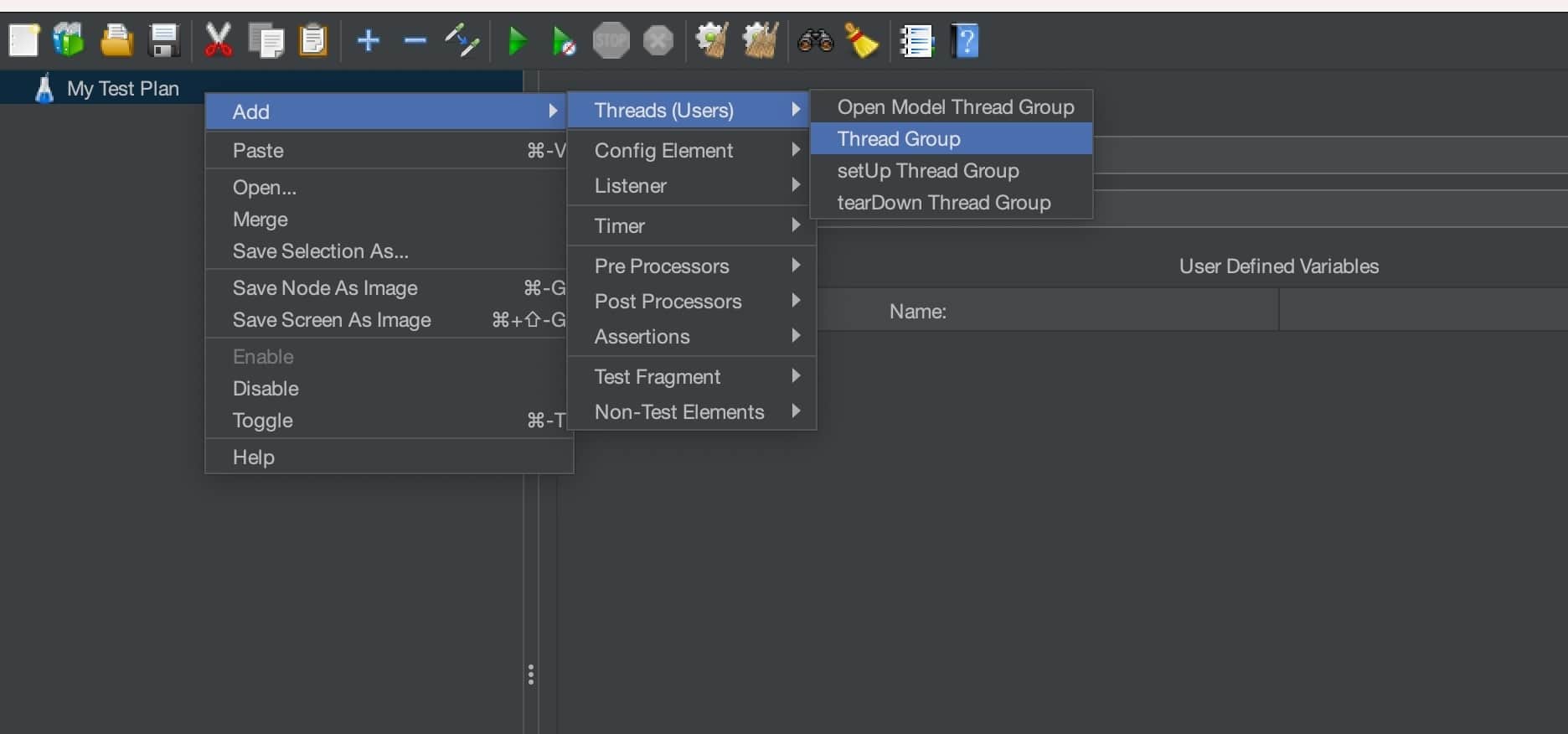
Task: Click the Toggle enable/disable icon
Action: (462, 40)
